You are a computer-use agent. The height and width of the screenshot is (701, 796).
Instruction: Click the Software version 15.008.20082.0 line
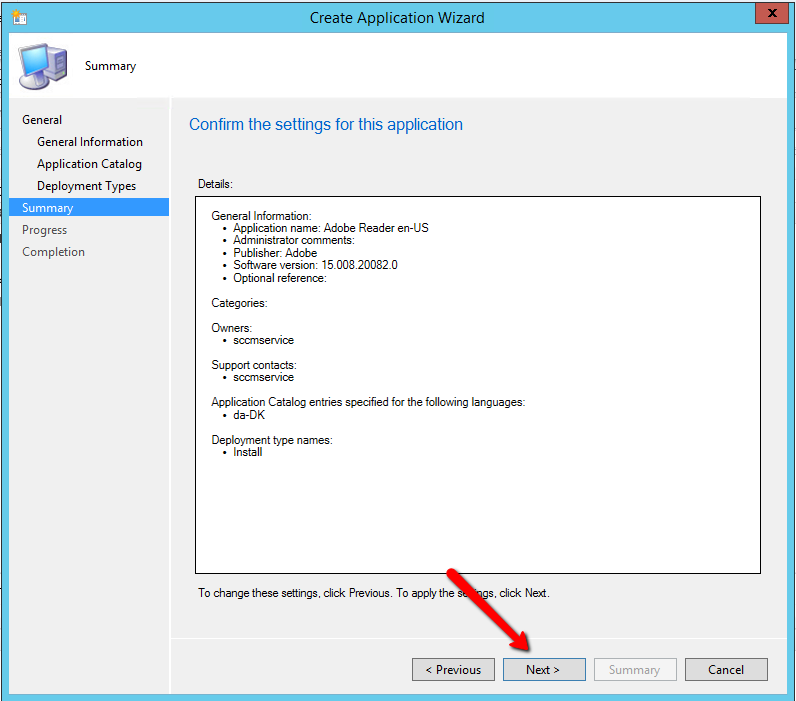[x=315, y=265]
